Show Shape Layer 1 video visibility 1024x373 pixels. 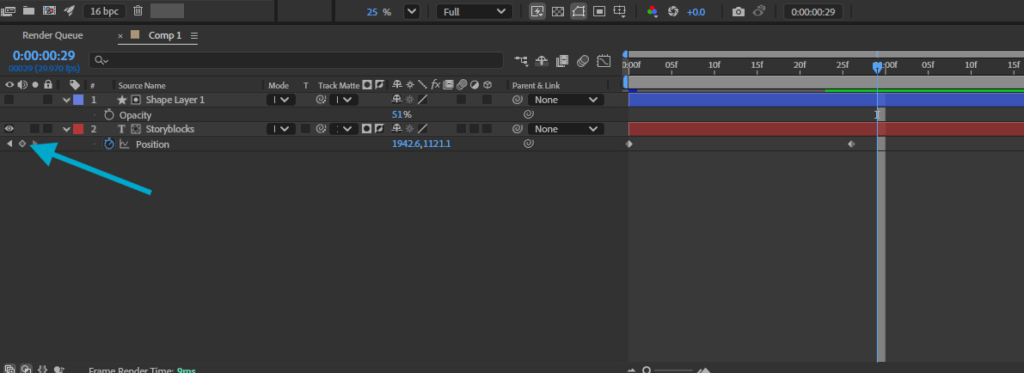[x=9, y=100]
